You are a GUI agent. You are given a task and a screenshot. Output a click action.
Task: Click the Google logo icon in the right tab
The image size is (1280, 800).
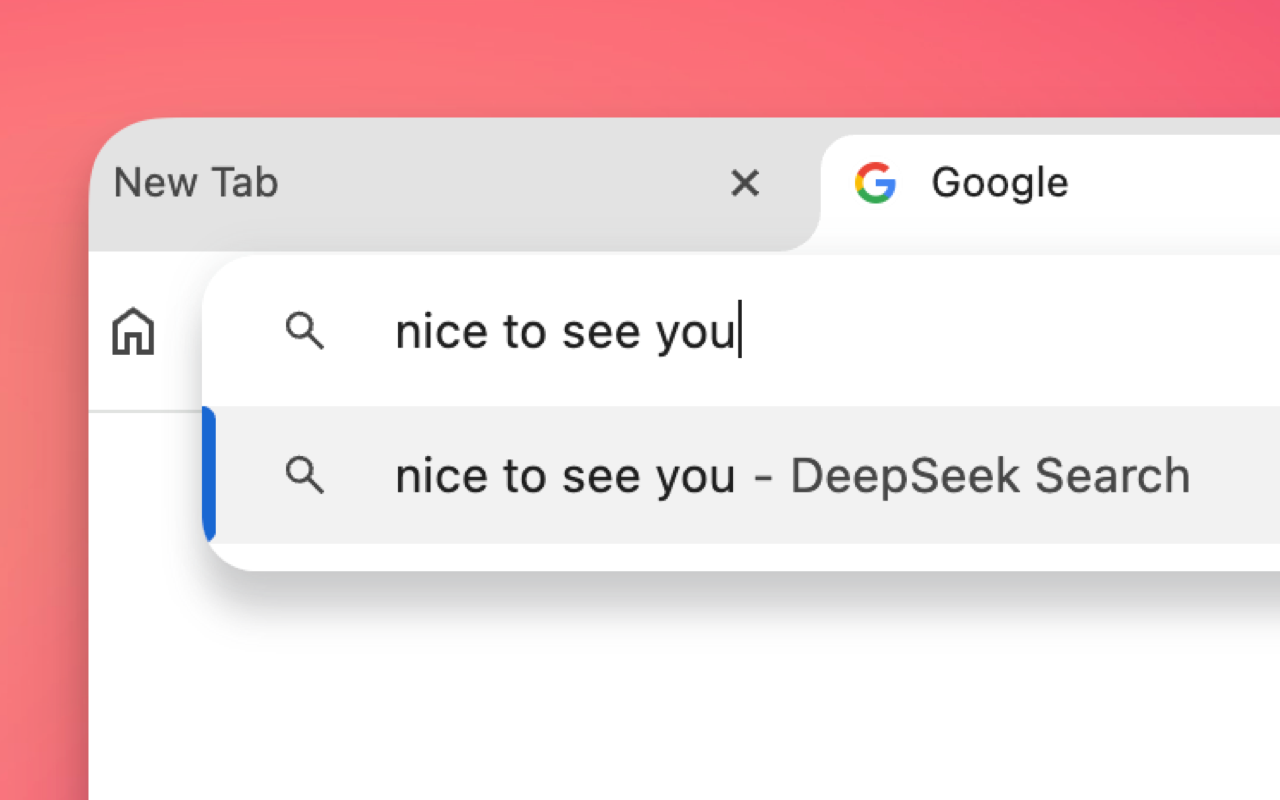876,183
